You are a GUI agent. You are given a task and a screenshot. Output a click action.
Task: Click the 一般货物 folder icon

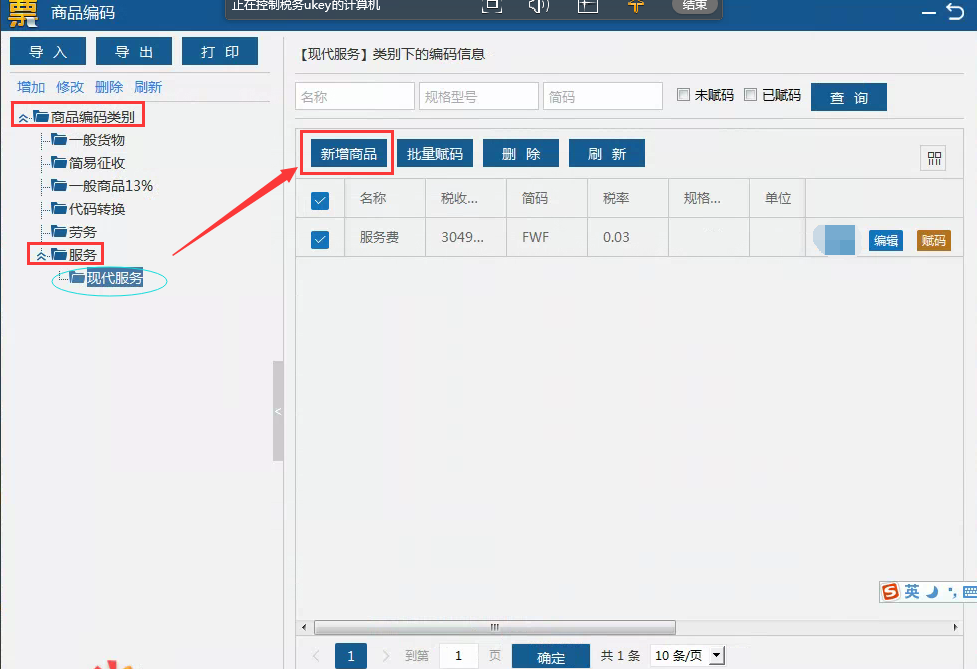(59, 140)
